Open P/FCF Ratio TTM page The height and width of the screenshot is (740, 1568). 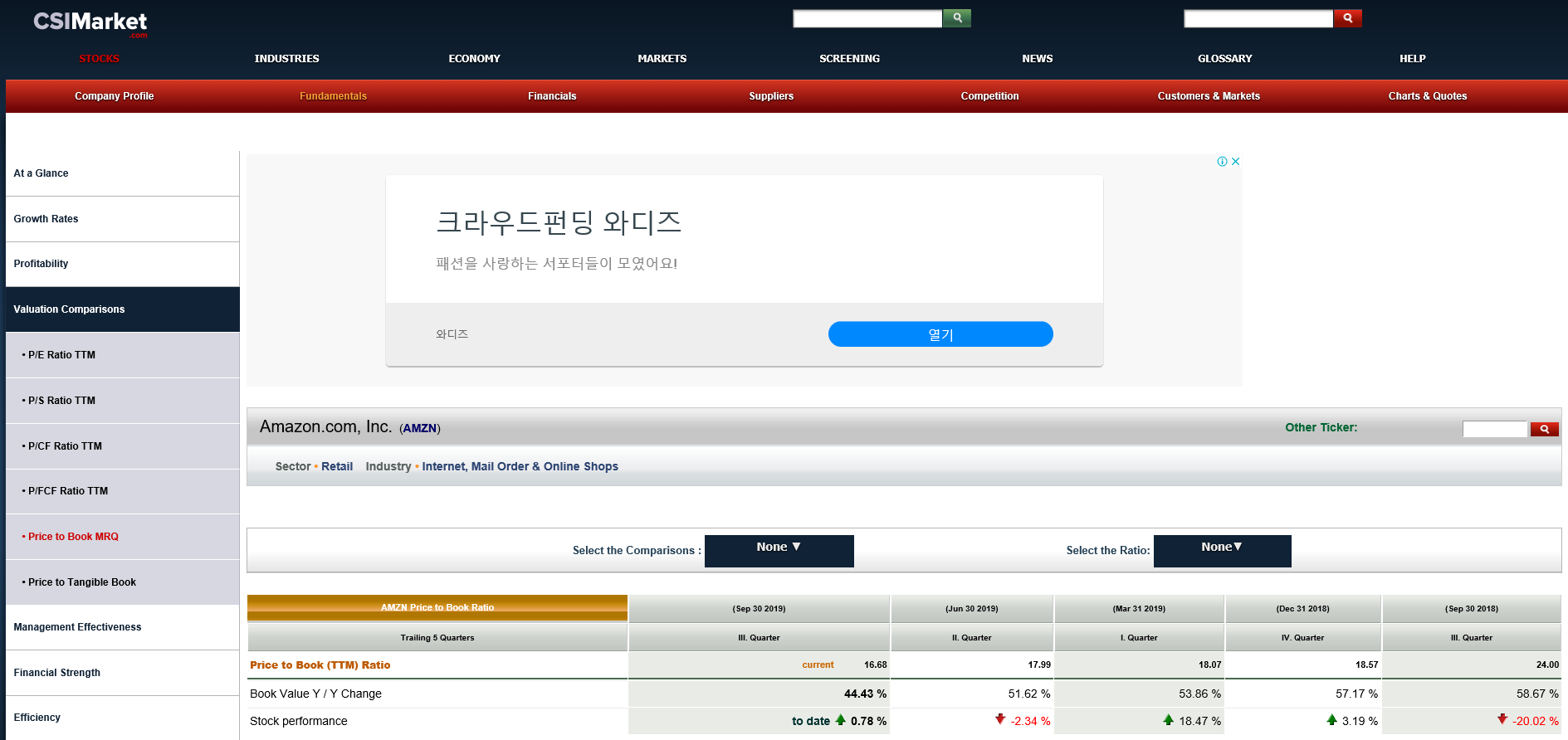[x=122, y=491]
